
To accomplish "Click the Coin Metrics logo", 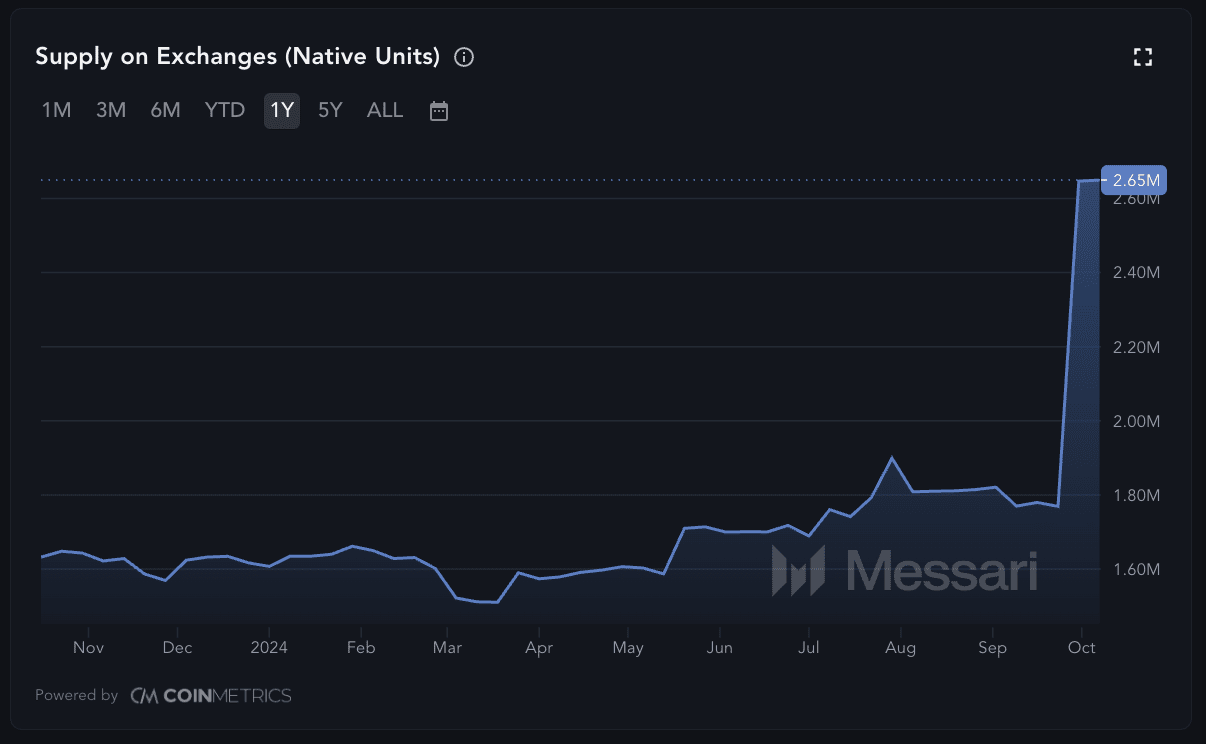I will tap(211, 695).
